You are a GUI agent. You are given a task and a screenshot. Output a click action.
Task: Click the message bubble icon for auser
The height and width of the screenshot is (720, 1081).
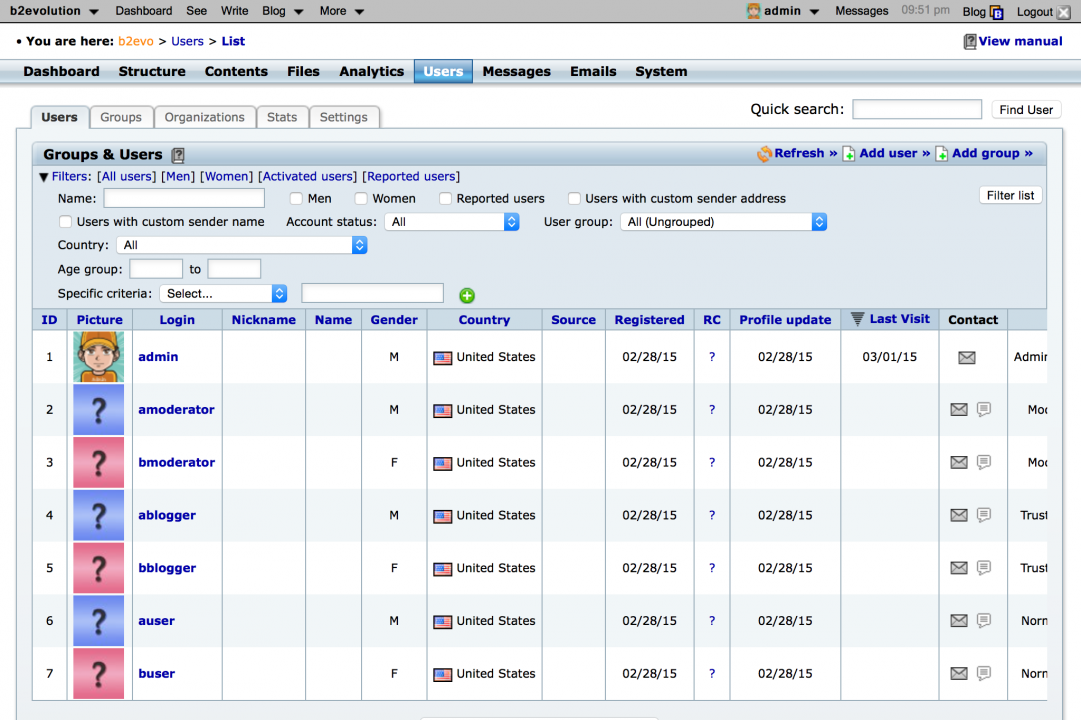[984, 621]
